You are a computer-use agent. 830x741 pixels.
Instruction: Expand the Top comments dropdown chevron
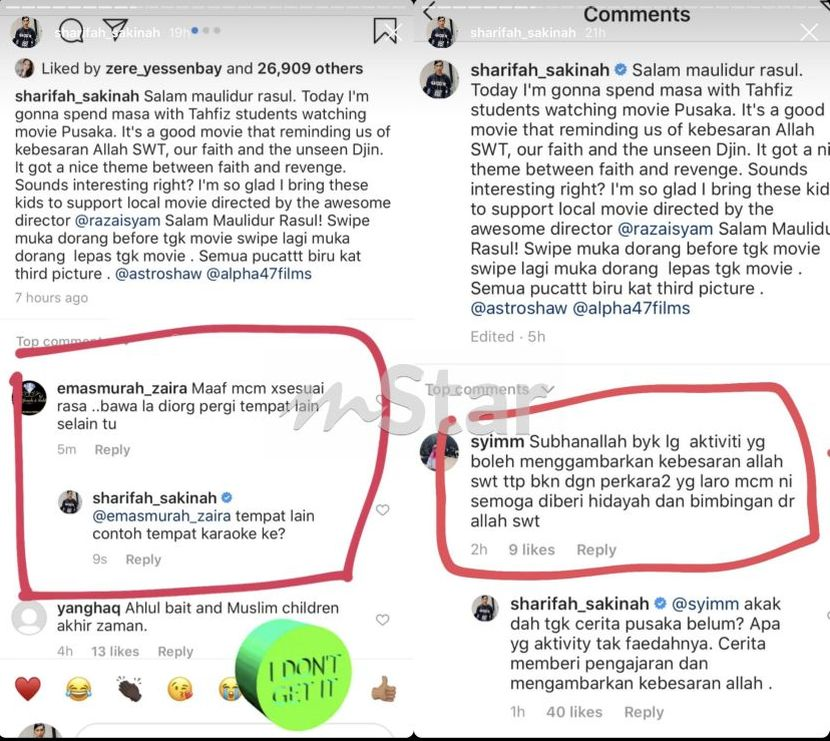tap(548, 390)
